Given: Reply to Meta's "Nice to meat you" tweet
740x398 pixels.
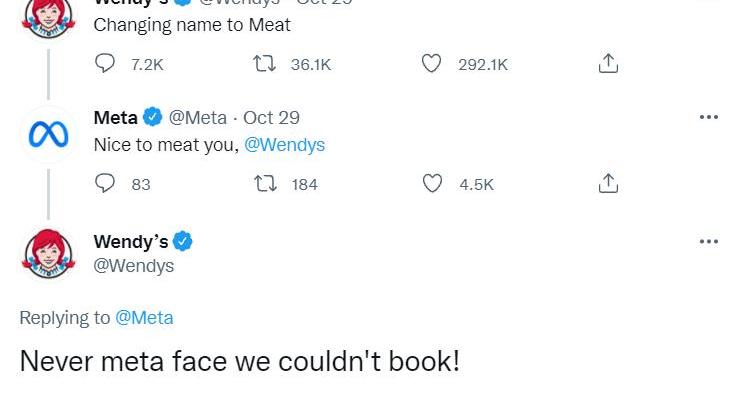Looking at the screenshot, I should tap(105, 183).
